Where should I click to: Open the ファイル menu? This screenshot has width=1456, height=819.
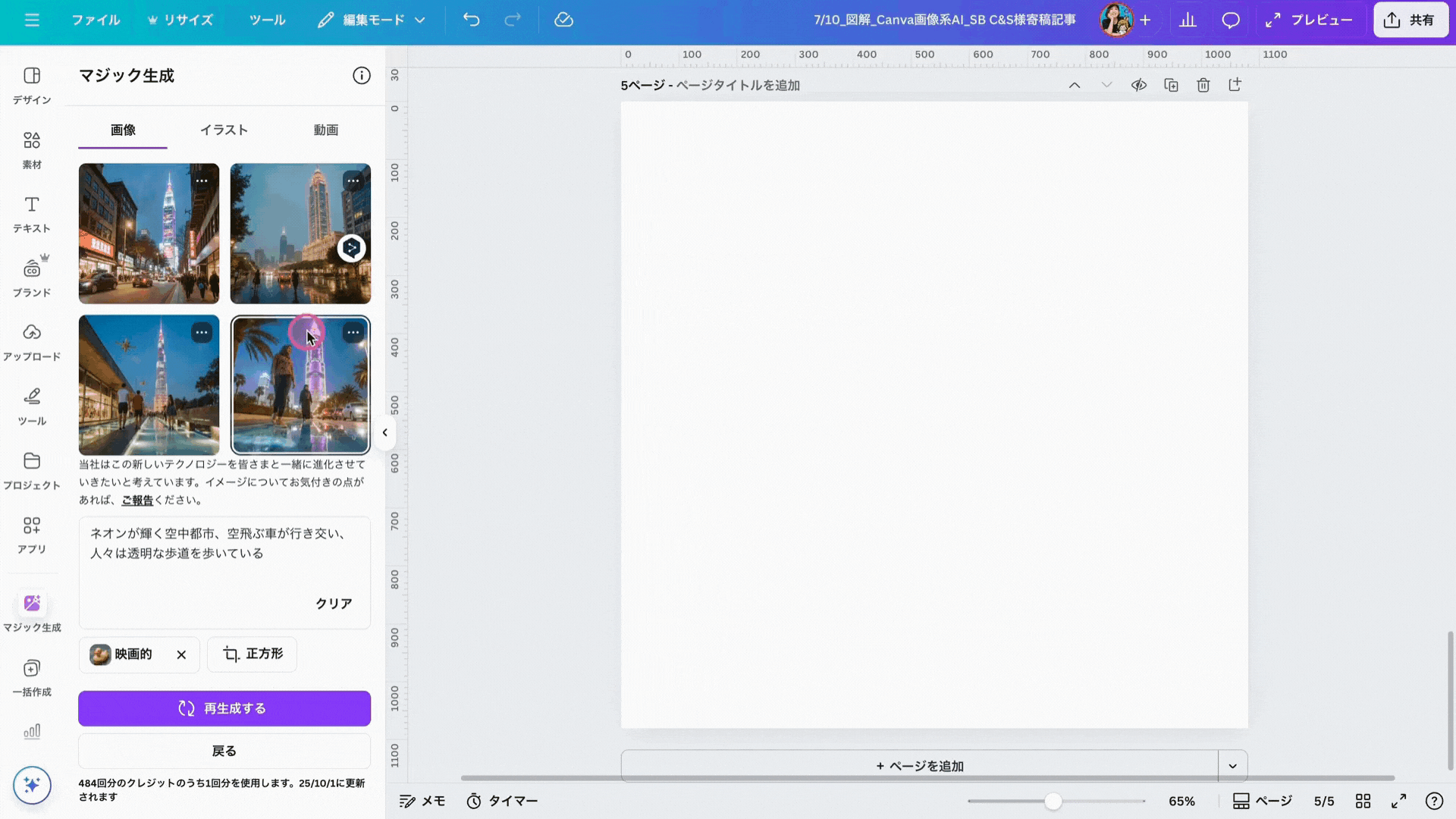pyautogui.click(x=96, y=20)
